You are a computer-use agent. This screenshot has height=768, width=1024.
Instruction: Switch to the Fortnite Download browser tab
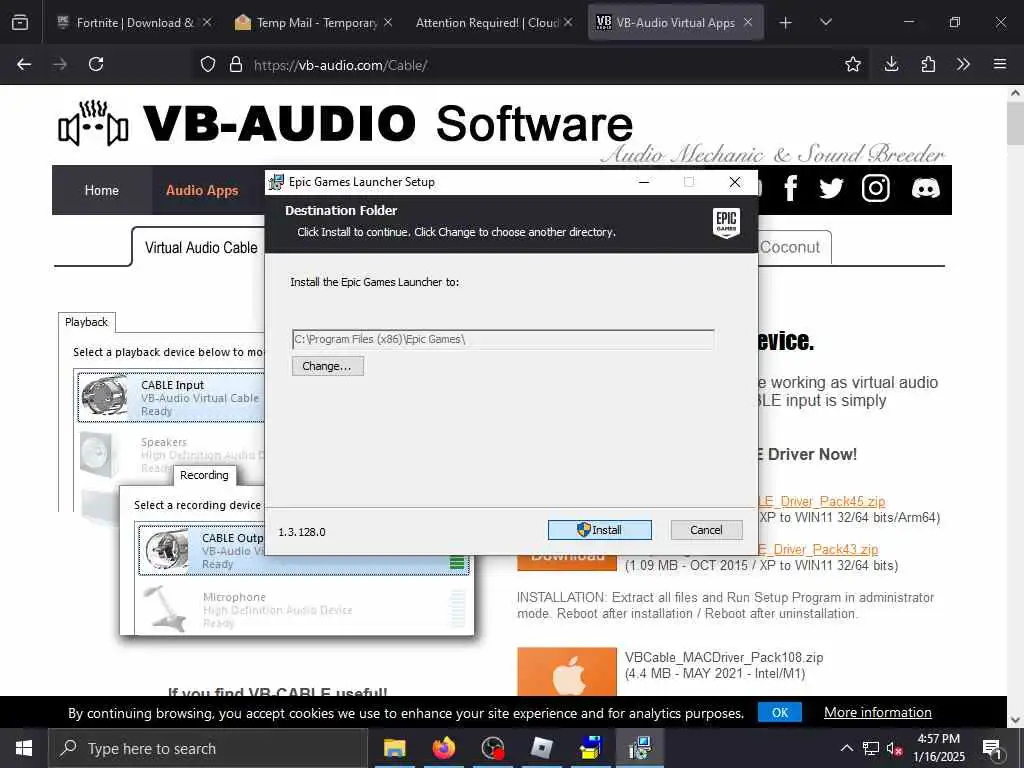(135, 22)
